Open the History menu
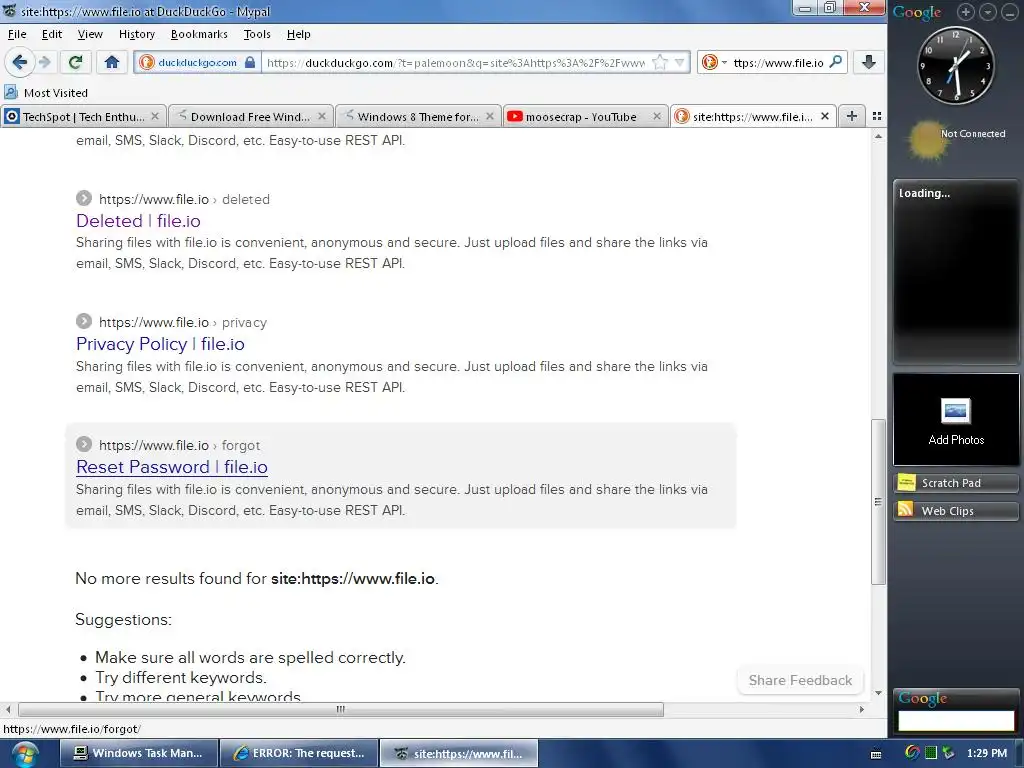 [x=136, y=34]
